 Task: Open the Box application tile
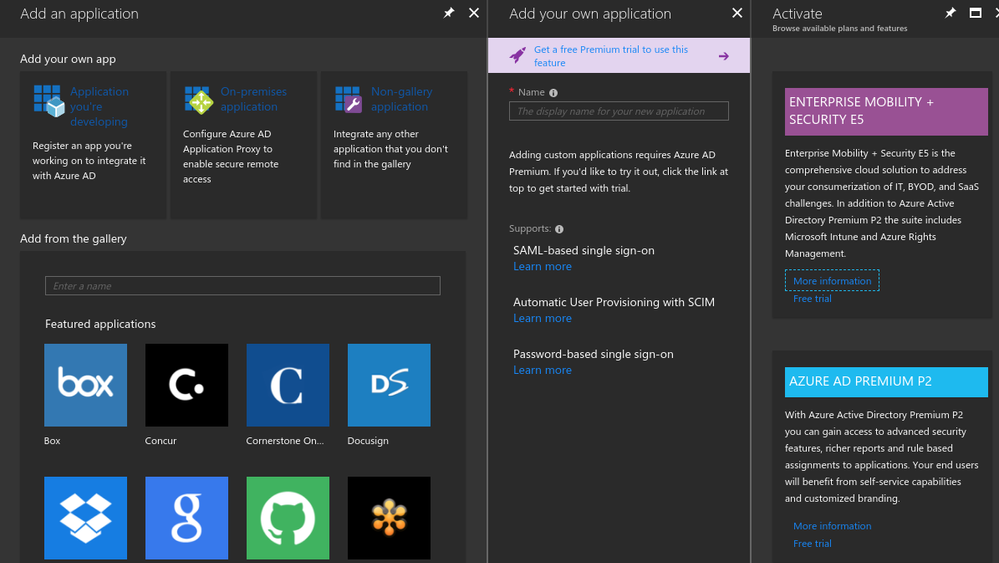(x=85, y=385)
